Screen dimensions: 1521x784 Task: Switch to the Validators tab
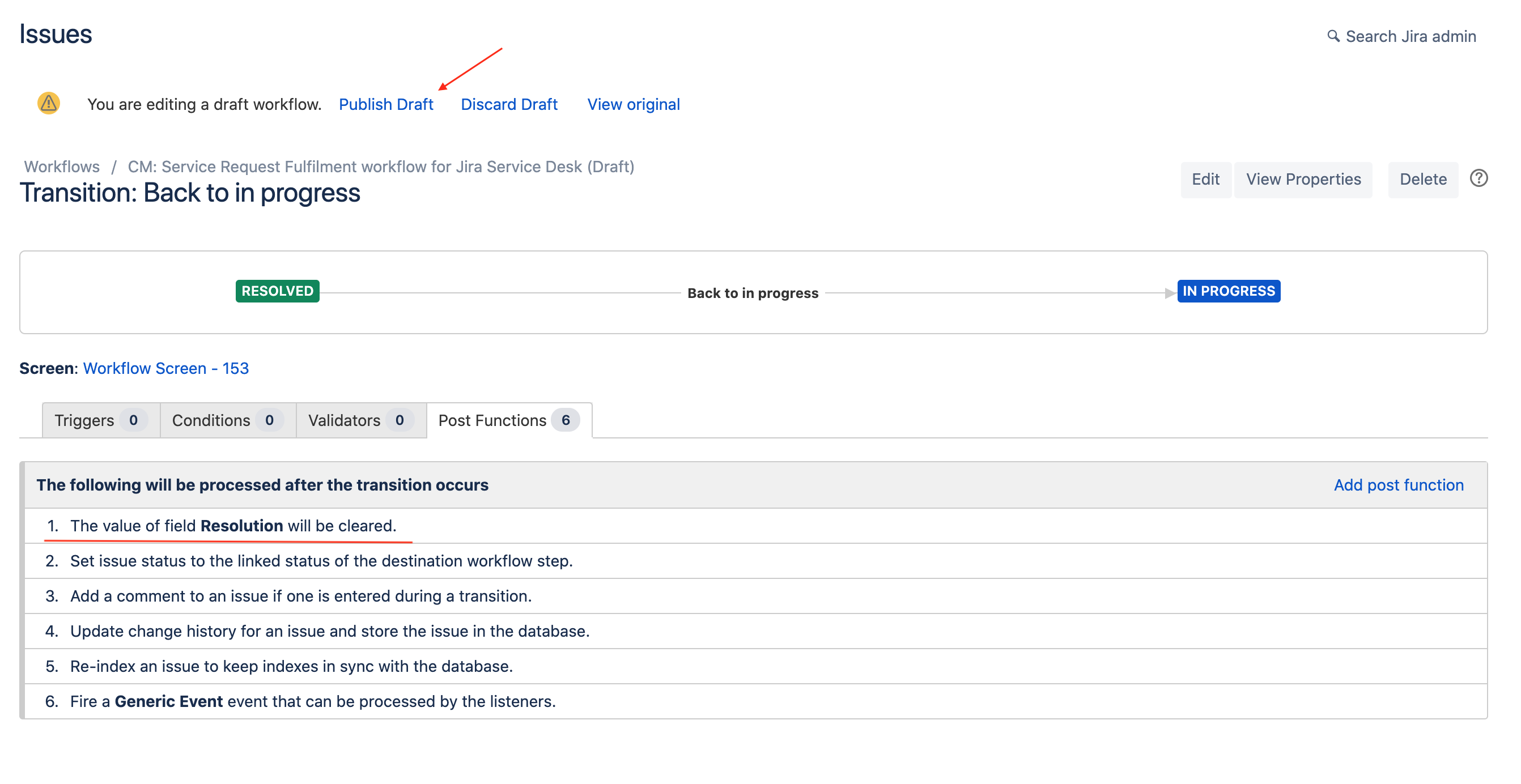[x=360, y=420]
